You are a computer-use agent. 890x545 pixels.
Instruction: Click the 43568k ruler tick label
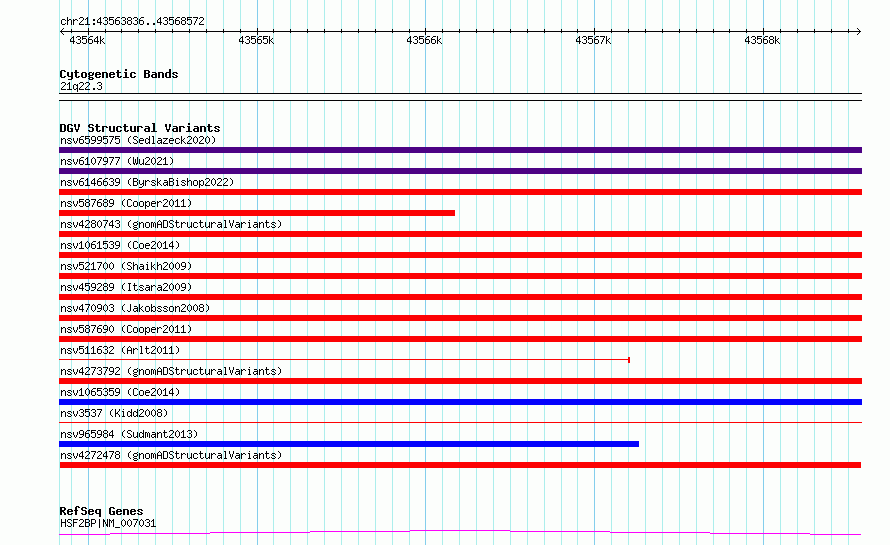[x=762, y=40]
